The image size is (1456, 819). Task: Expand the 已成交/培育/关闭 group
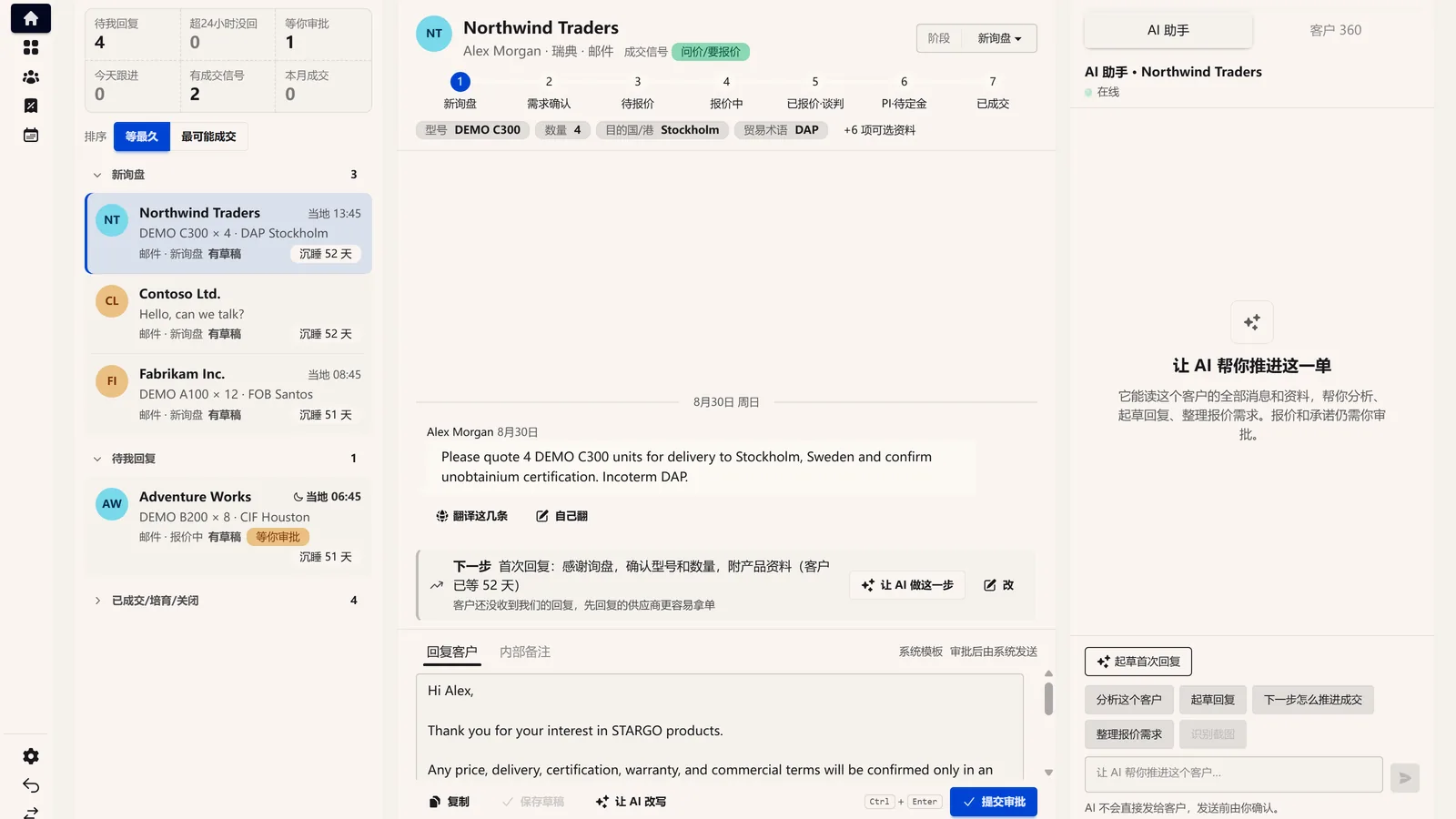pyautogui.click(x=228, y=601)
